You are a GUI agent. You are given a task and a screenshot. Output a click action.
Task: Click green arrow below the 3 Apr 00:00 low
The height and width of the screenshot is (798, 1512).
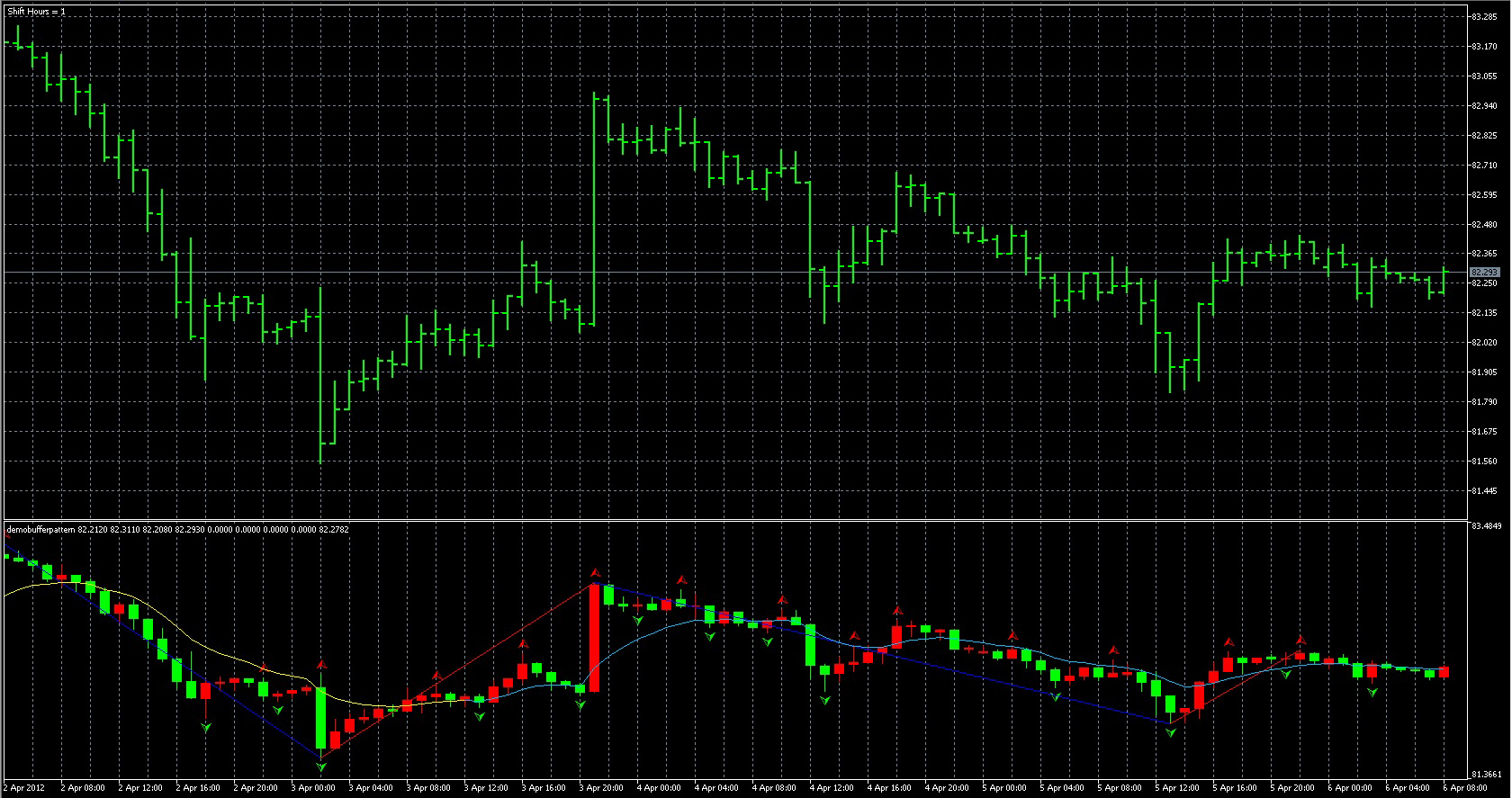[x=321, y=767]
